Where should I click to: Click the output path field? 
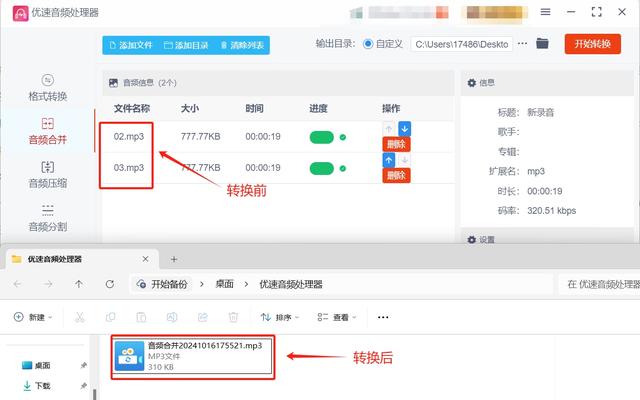[x=462, y=44]
